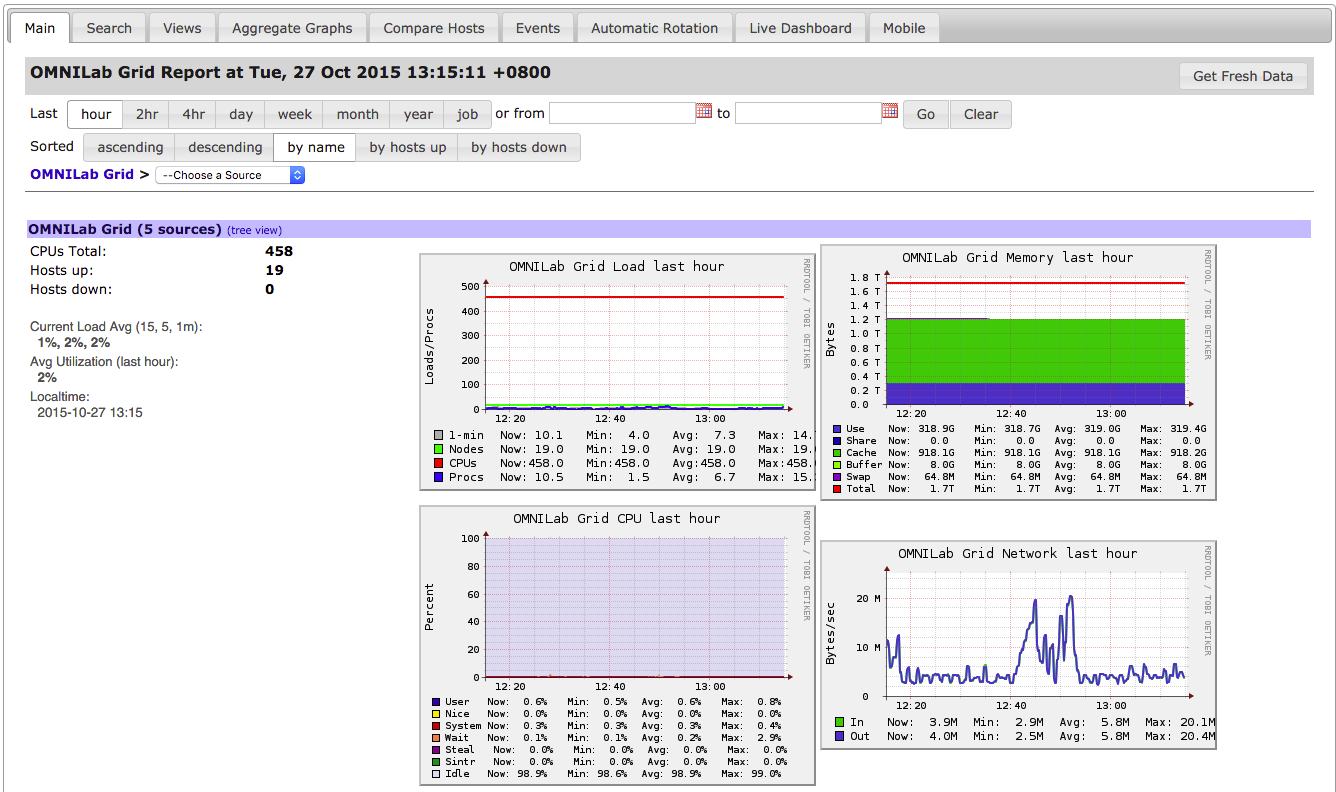1336x792 pixels.
Task: Open the Aggregate Graphs tab
Action: click(x=292, y=28)
